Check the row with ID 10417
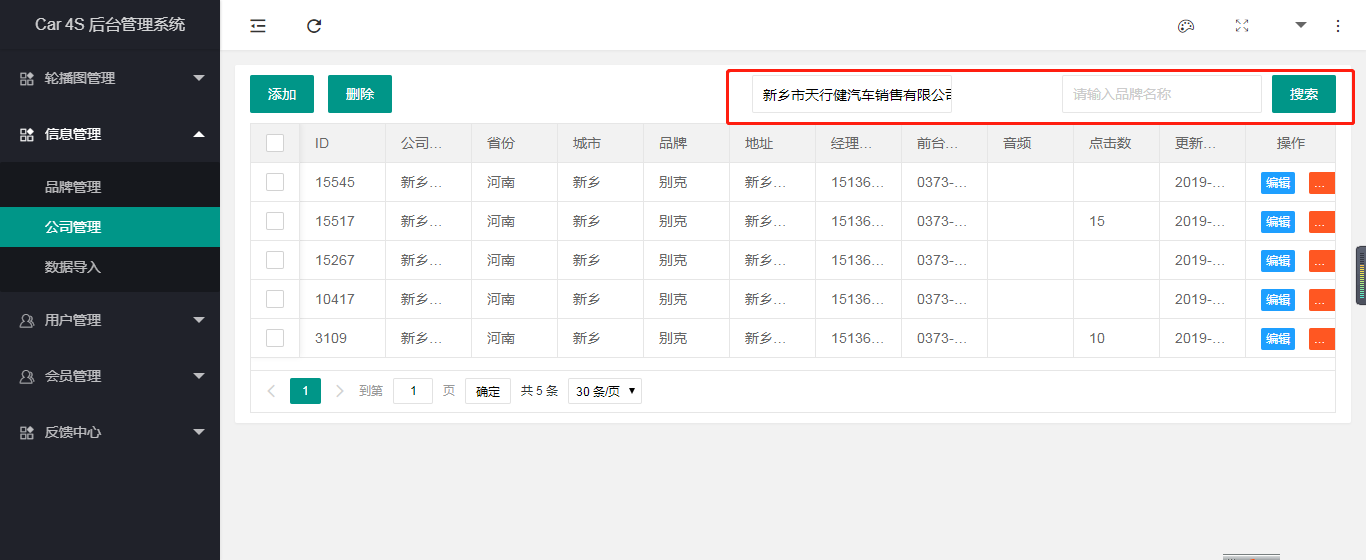Screen dimensions: 1366x560 point(275,299)
